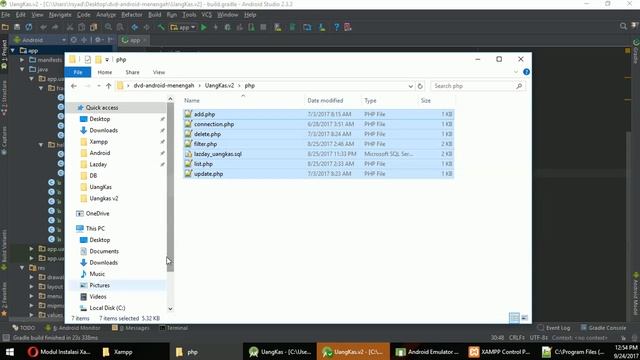Open Terminal tool window
Image resolution: width=640 pixels, height=360 pixels.
point(173,328)
